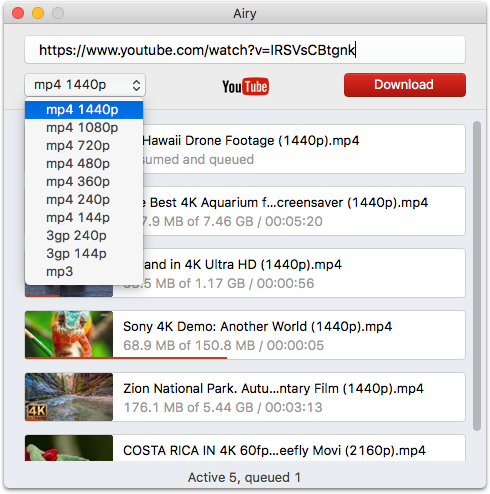Pick mp4 720p in the format menu

(84, 146)
